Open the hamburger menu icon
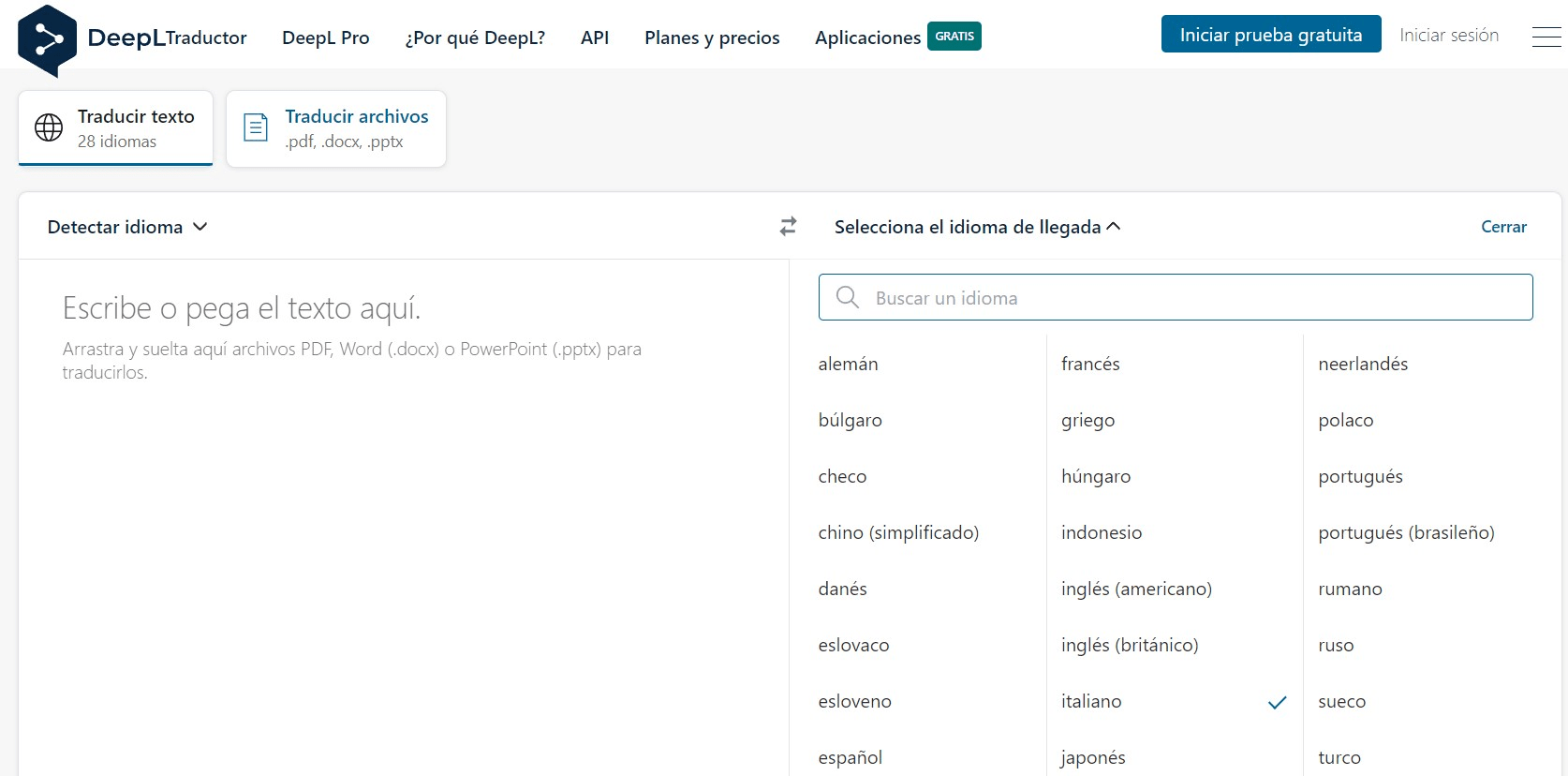Viewport: 1568px width, 776px height. pyautogui.click(x=1546, y=37)
